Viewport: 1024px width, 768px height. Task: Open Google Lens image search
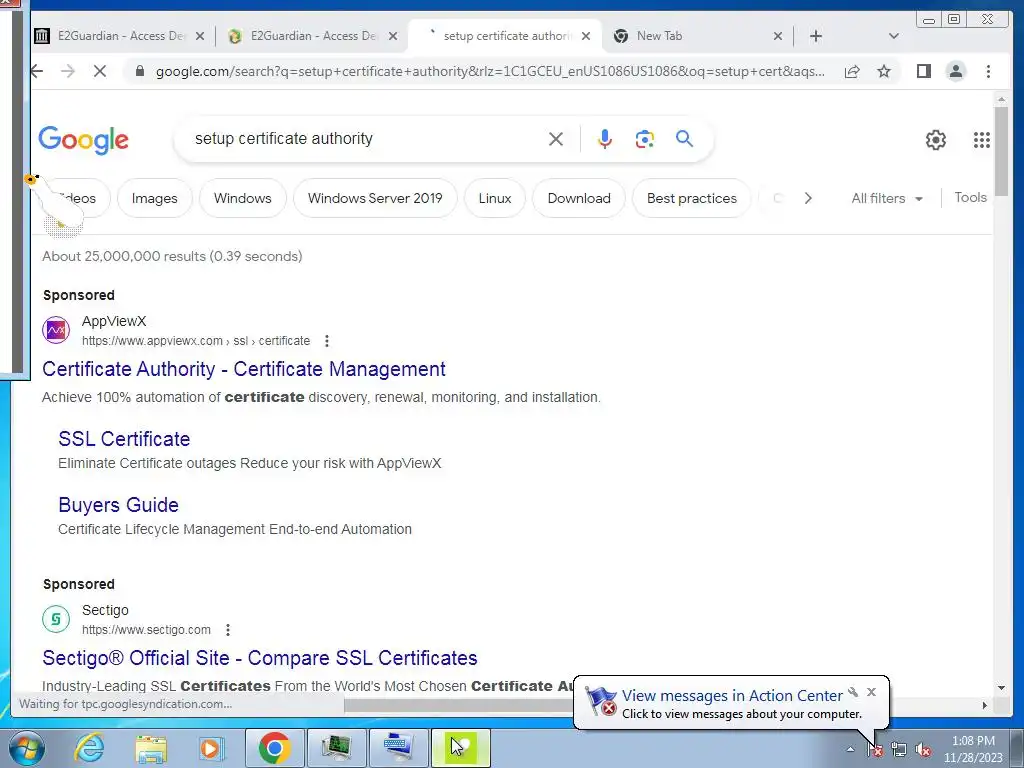[x=645, y=139]
